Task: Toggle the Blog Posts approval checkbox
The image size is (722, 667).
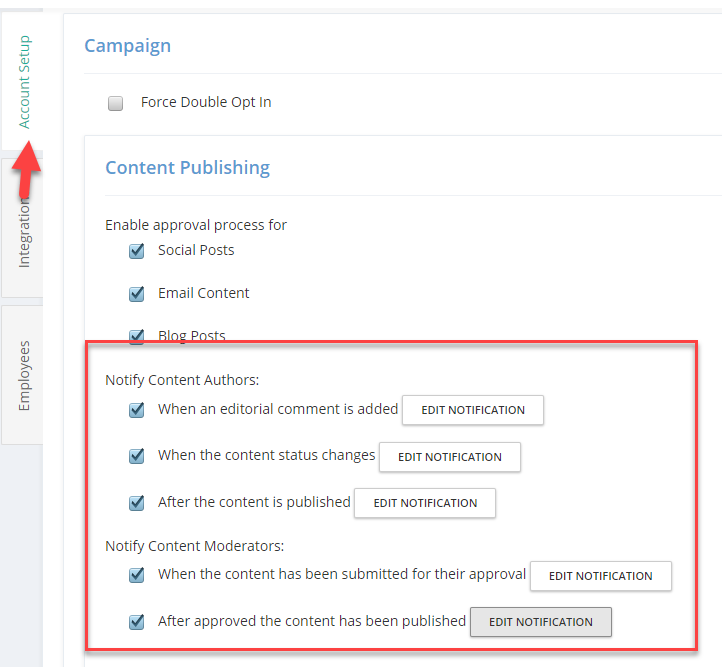Action: point(136,336)
